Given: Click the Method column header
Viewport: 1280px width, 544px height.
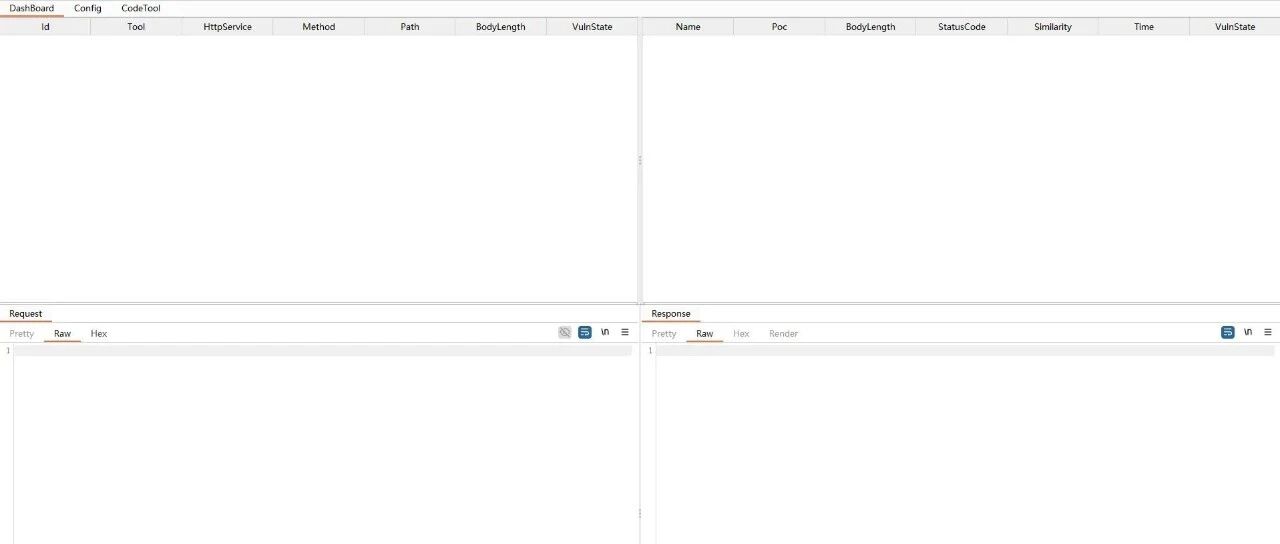Looking at the screenshot, I should coord(319,27).
